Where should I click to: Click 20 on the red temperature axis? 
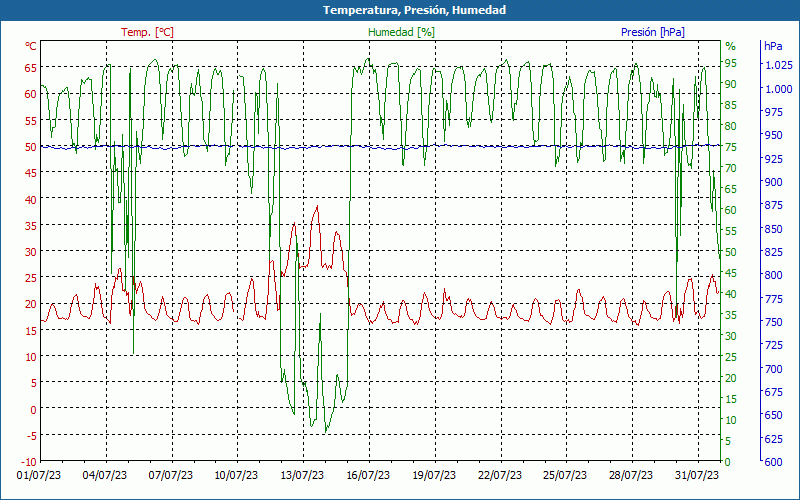31,304
